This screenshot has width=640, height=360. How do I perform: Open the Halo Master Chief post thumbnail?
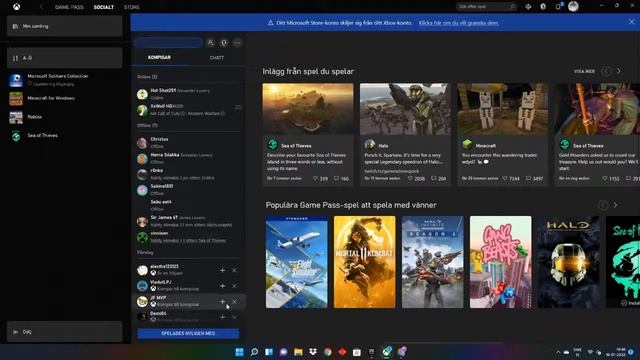[405, 109]
